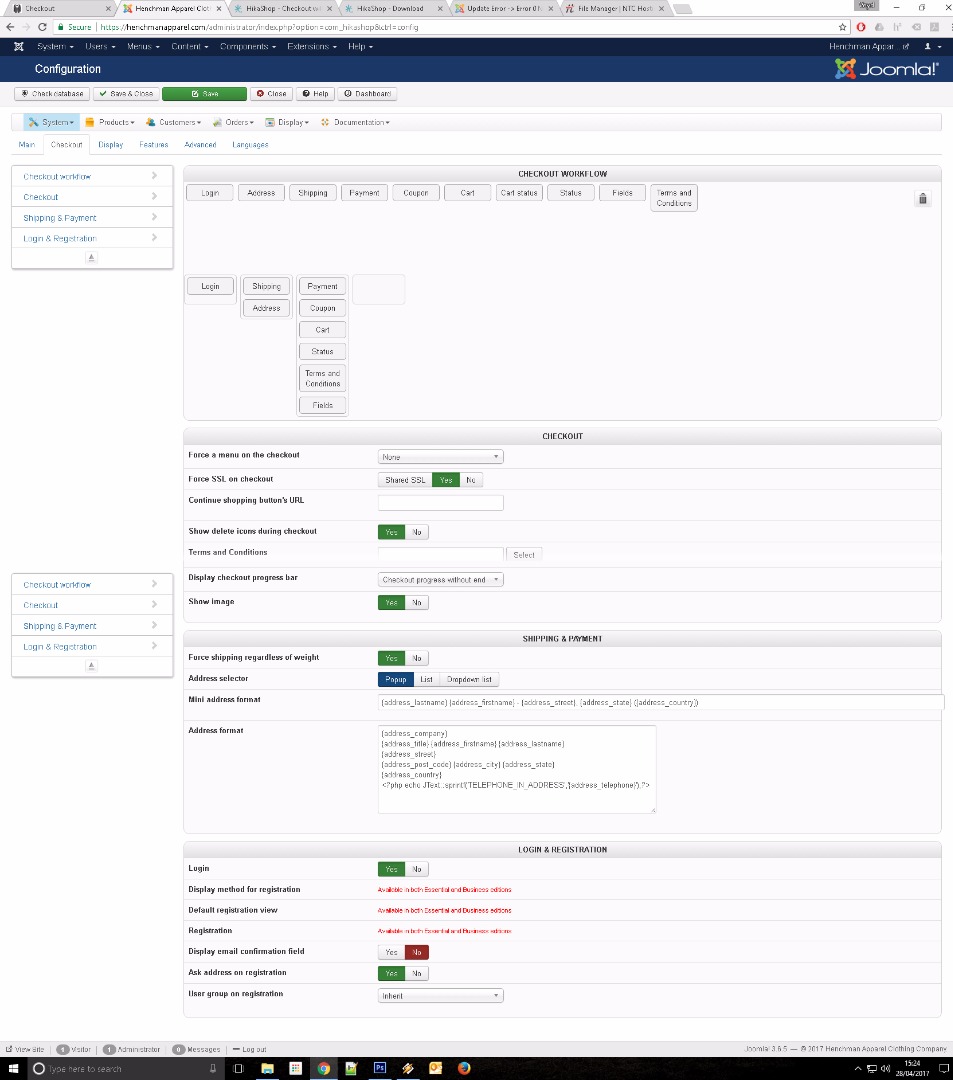Open the Joomla Content menu
The height and width of the screenshot is (1080, 953).
189,46
